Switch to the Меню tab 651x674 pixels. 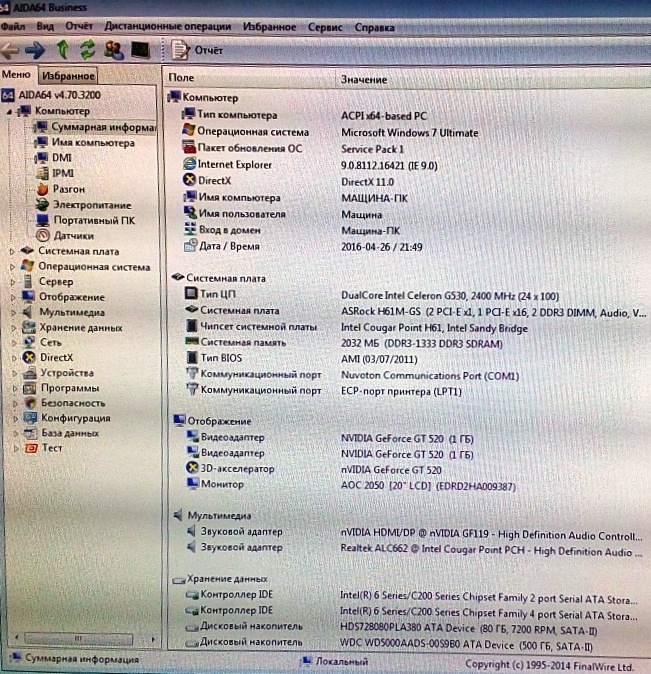coord(16,75)
